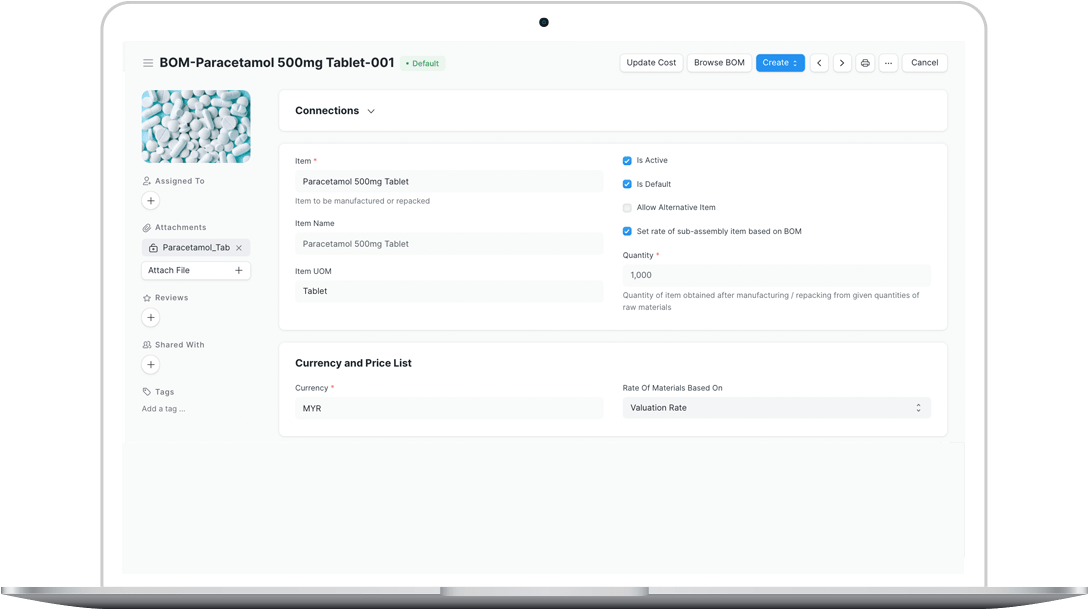Open the Create dropdown button

pos(780,63)
